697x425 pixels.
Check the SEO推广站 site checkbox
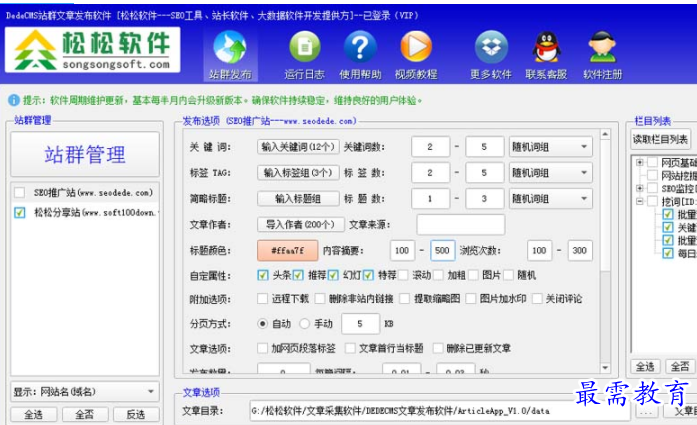(x=20, y=192)
